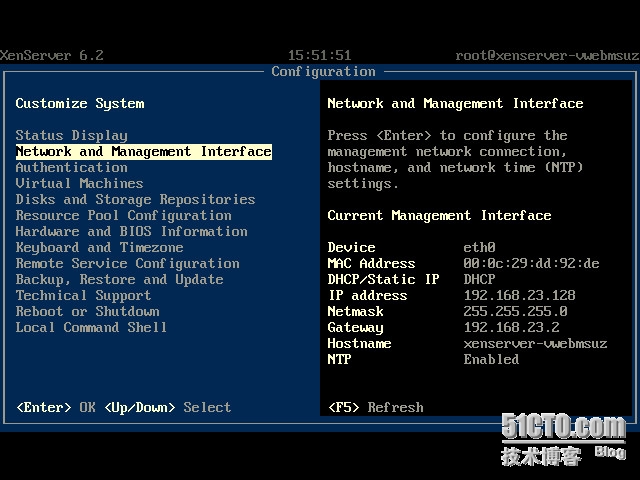Select highlighted Network and Management Interface entry
This screenshot has width=640, height=480.
tap(144, 151)
